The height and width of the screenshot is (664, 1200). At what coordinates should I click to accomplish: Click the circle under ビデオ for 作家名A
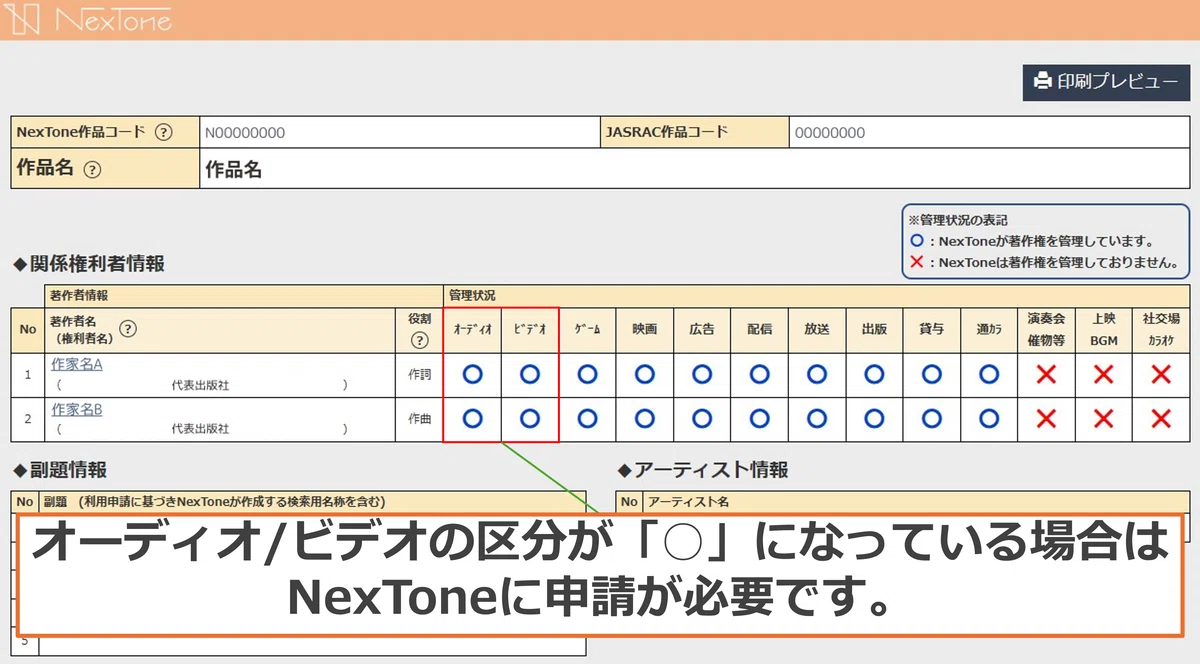(x=530, y=375)
